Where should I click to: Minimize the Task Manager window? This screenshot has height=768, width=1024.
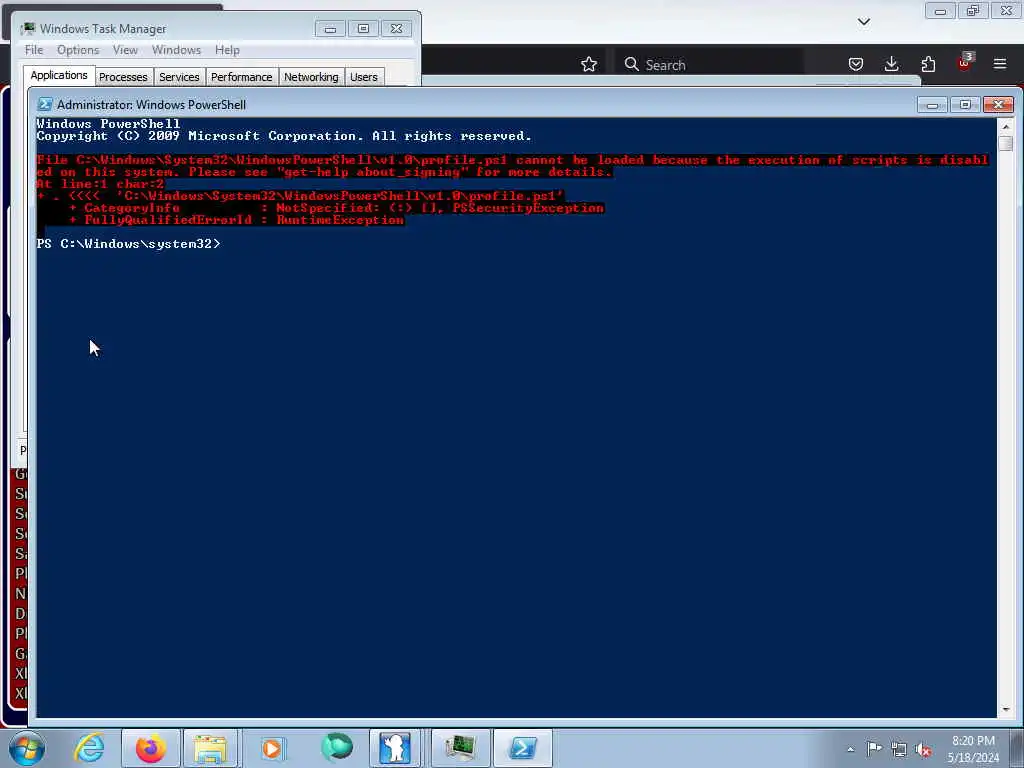point(330,29)
